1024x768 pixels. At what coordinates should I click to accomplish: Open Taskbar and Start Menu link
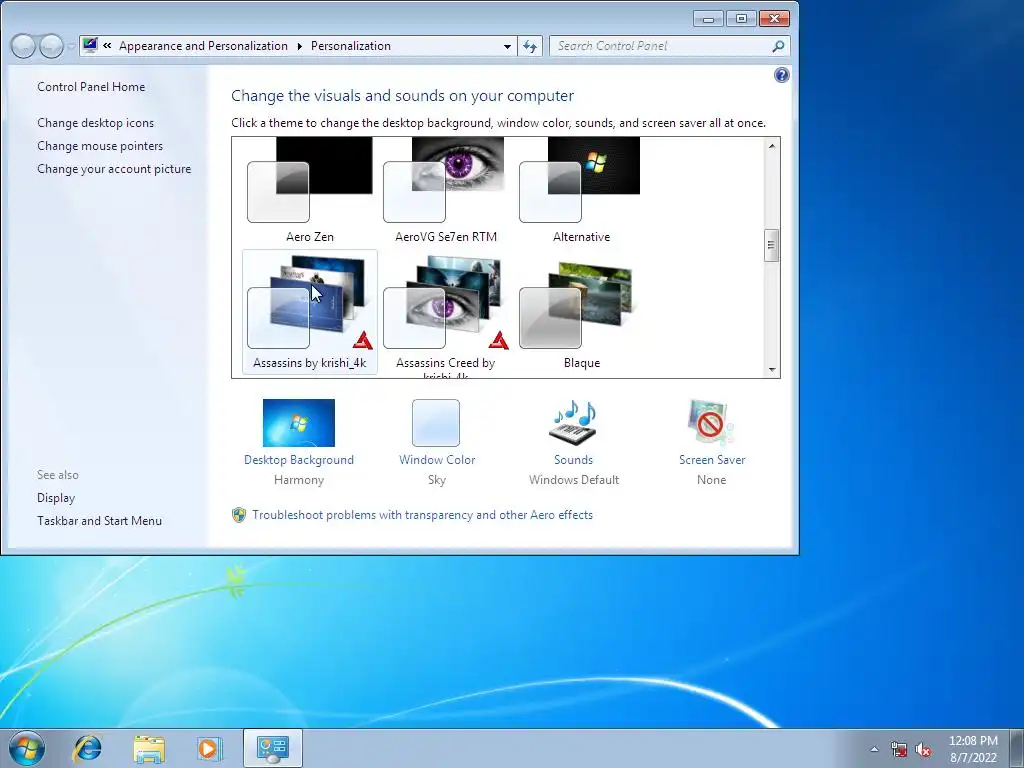point(99,520)
